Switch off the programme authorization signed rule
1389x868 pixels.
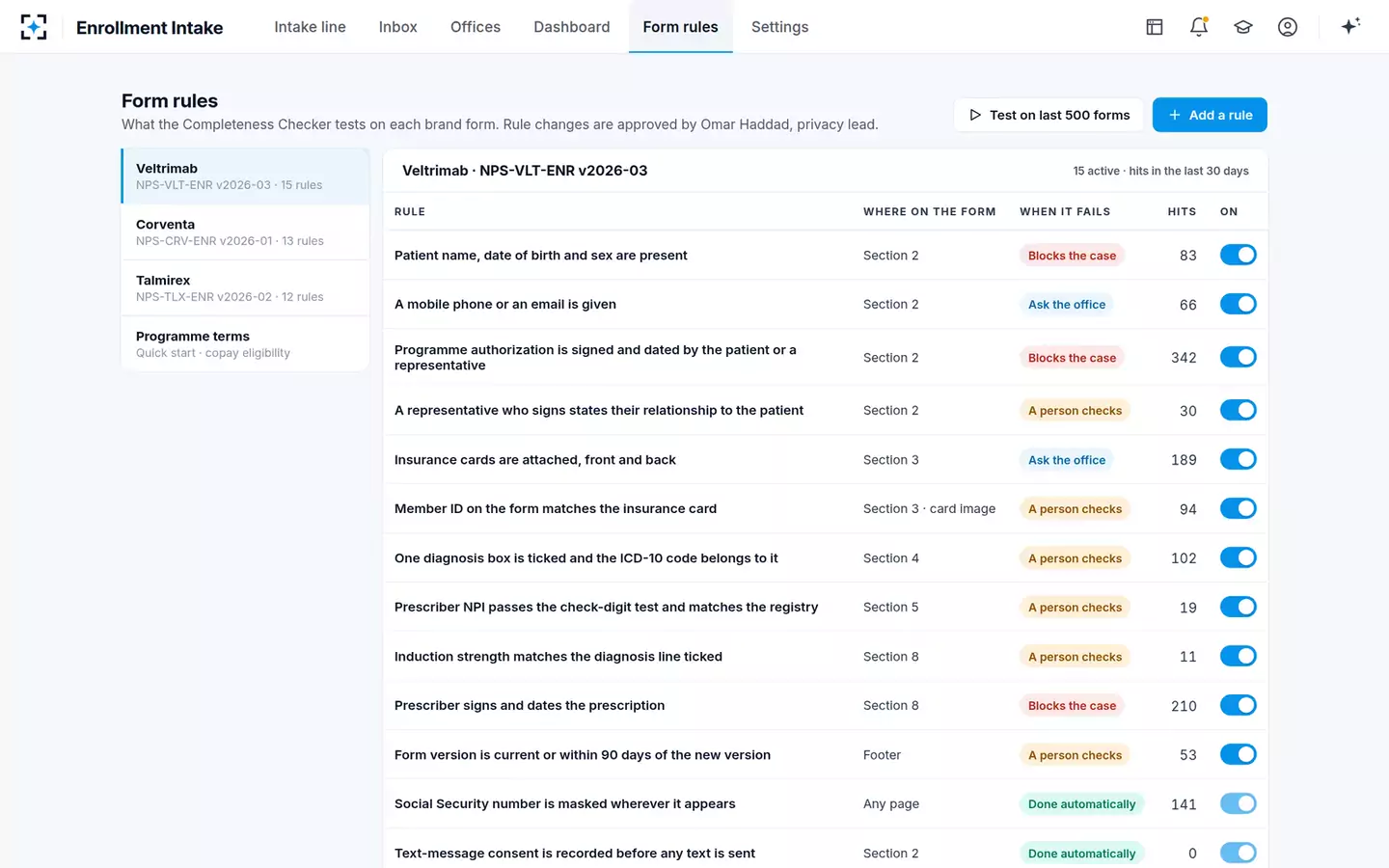[x=1239, y=357]
